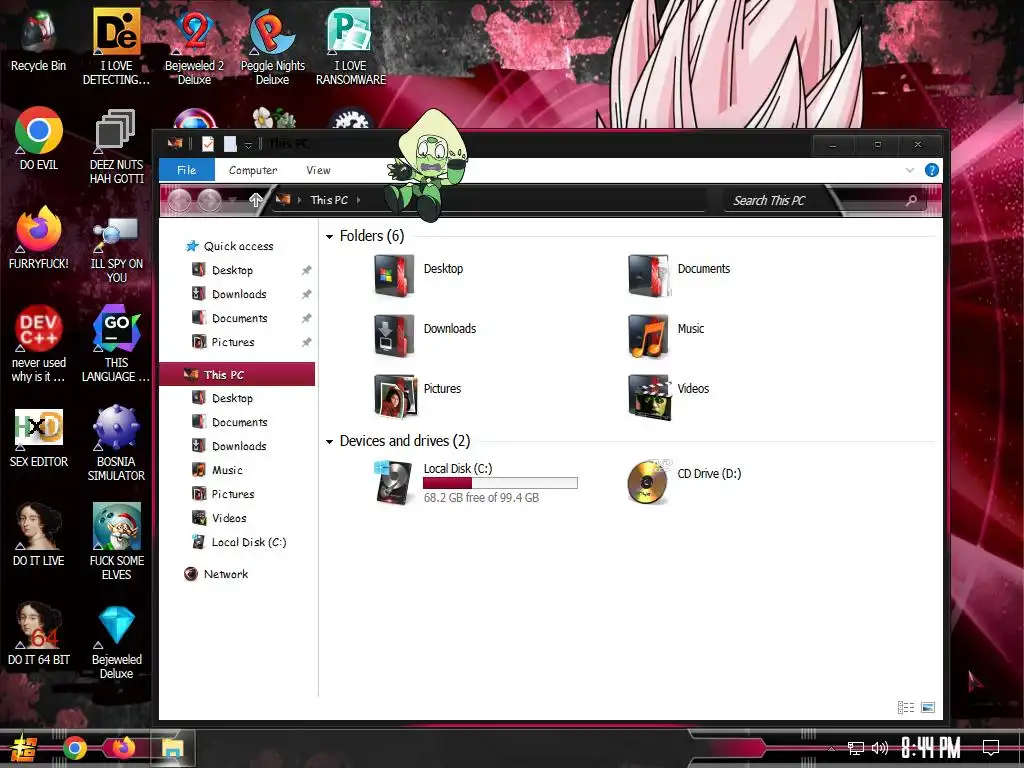Click the search magnifier in Explorer

tap(912, 200)
